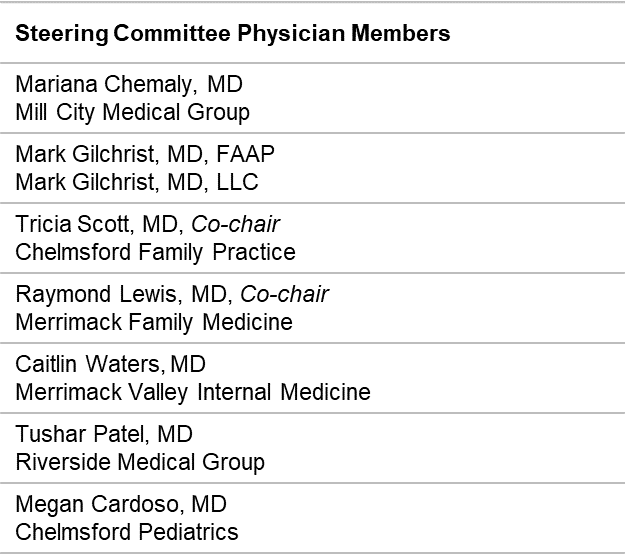The image size is (626, 560).
Task: Select Tricia Scott, MD name
Action: pos(99,224)
